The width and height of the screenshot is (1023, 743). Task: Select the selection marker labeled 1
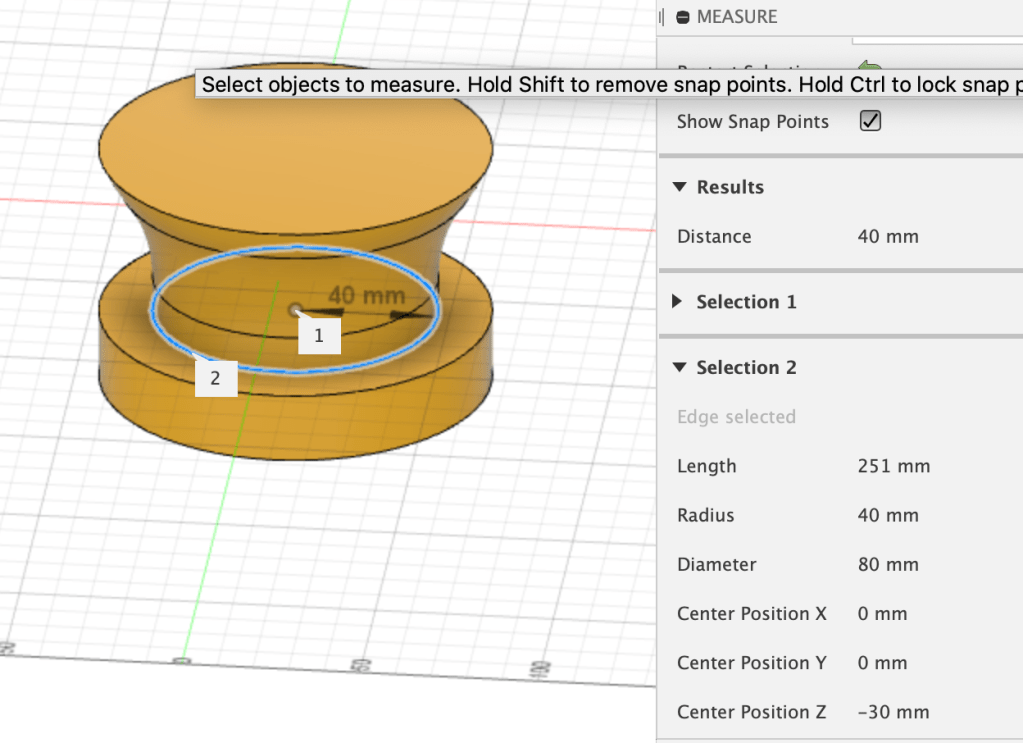[319, 336]
